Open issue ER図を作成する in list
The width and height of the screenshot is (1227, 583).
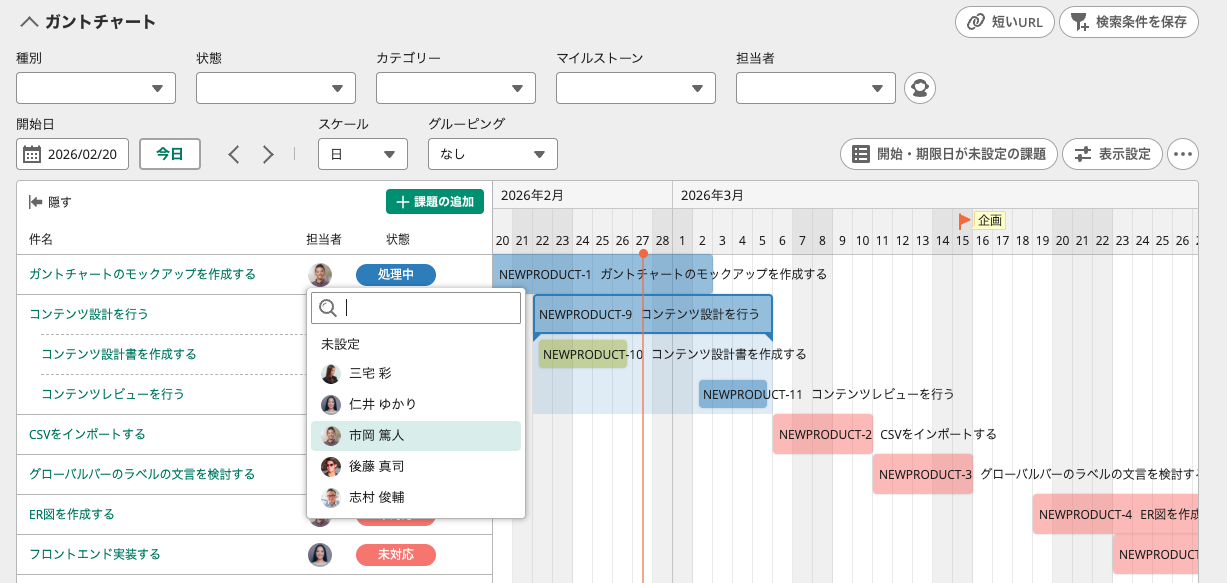[x=72, y=514]
